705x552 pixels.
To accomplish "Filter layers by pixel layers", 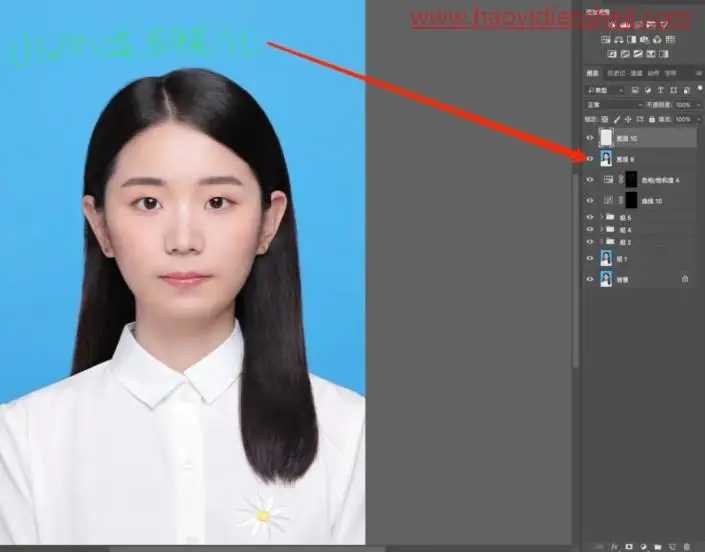I will tap(635, 90).
